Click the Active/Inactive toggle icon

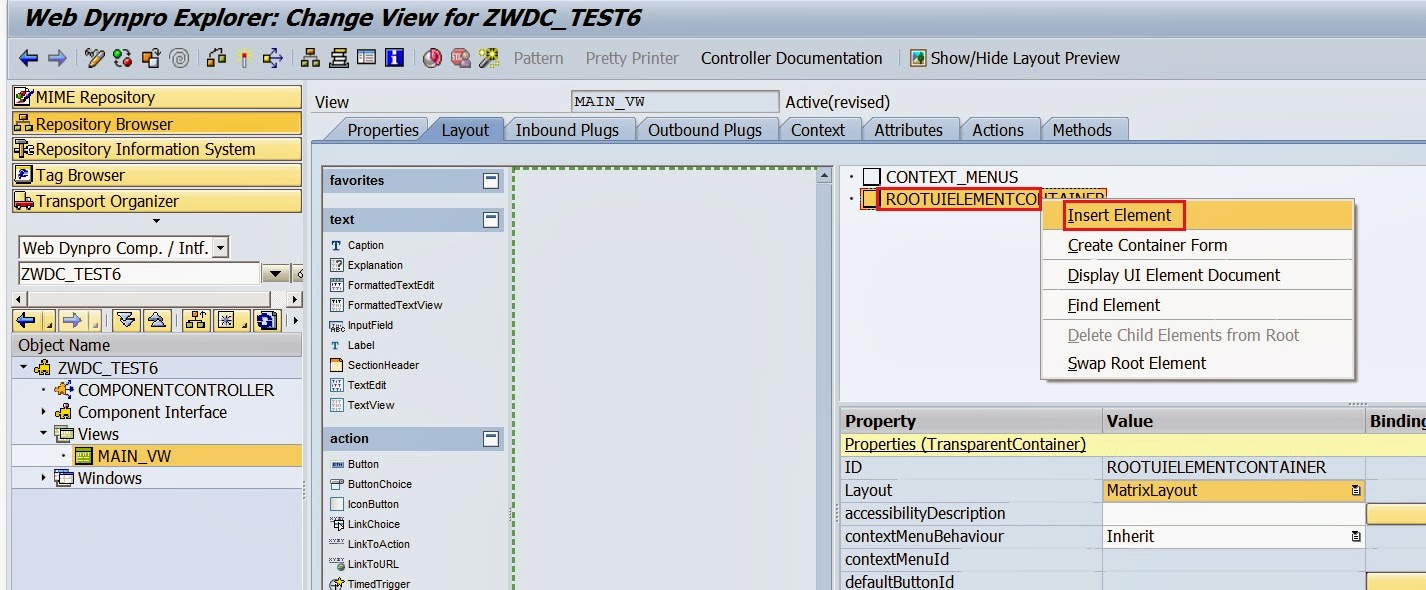pyautogui.click(x=123, y=58)
